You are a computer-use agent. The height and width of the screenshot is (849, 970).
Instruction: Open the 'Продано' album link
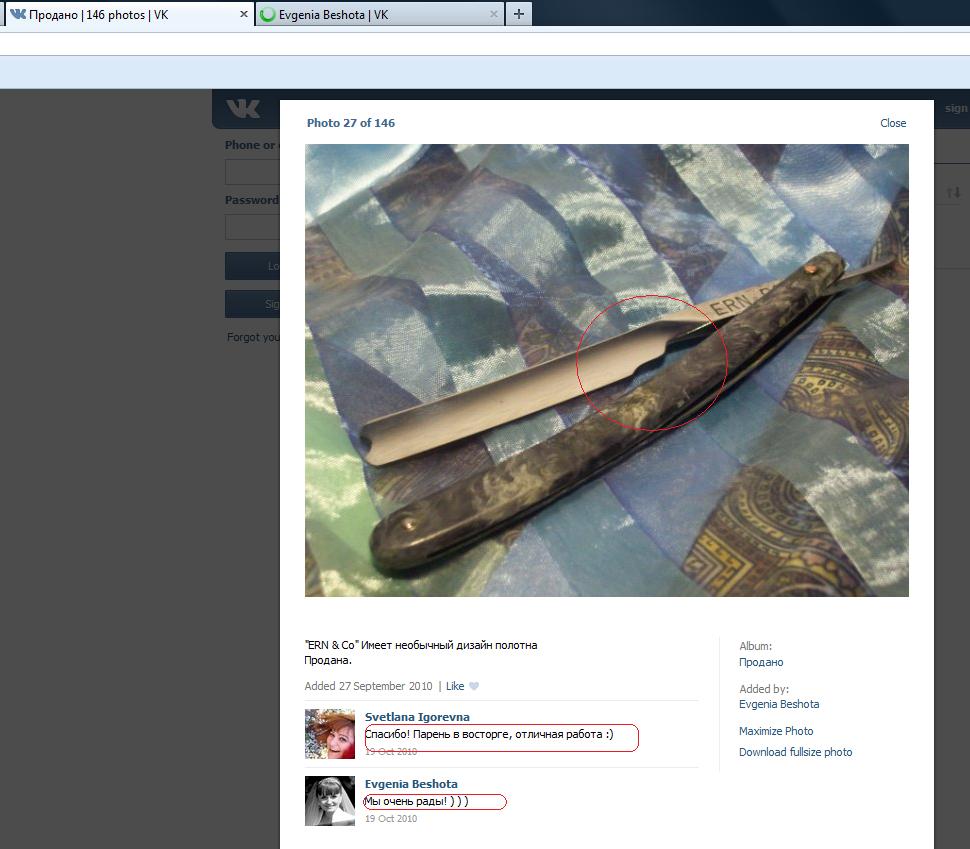(x=761, y=662)
